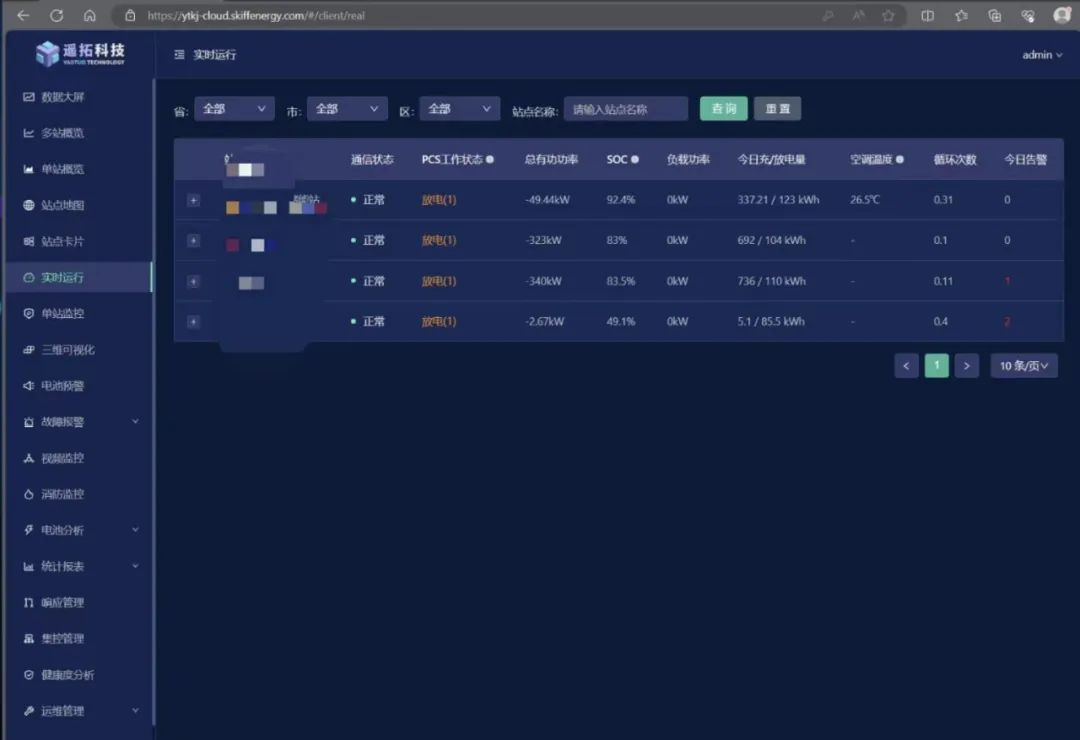Go to the next page arrow

click(x=966, y=366)
